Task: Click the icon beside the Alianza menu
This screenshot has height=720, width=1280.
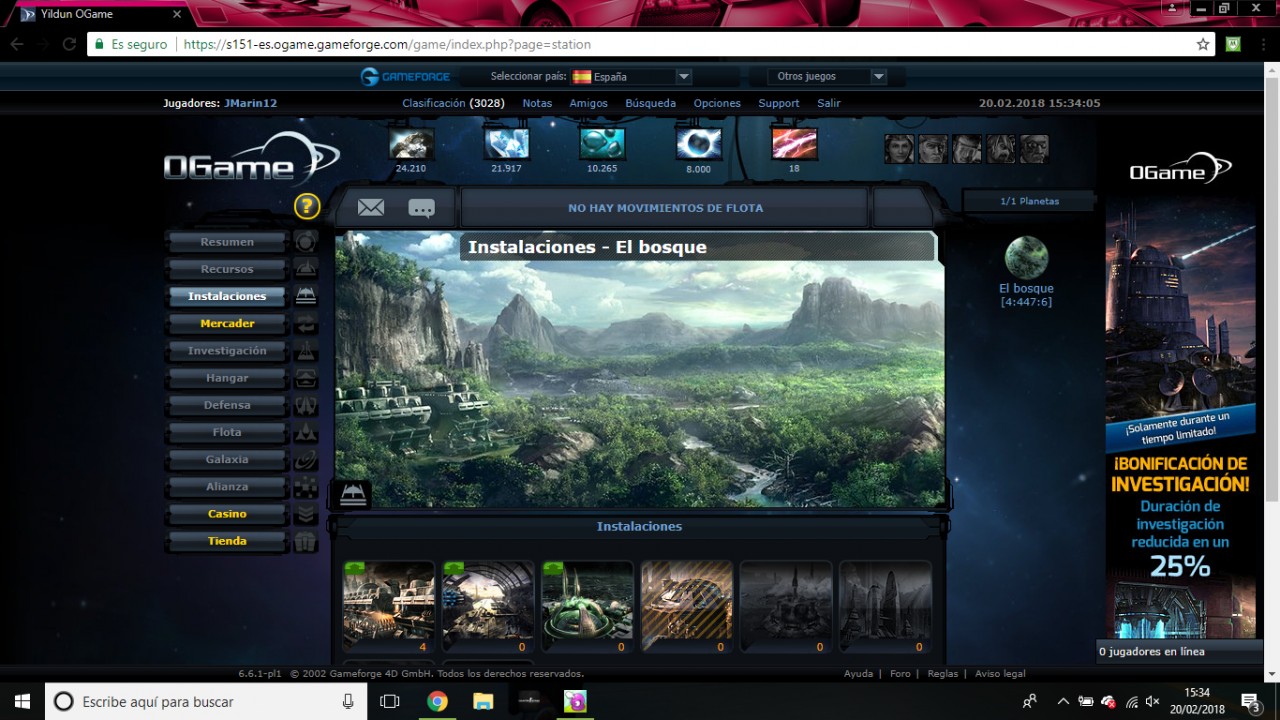Action: point(306,487)
